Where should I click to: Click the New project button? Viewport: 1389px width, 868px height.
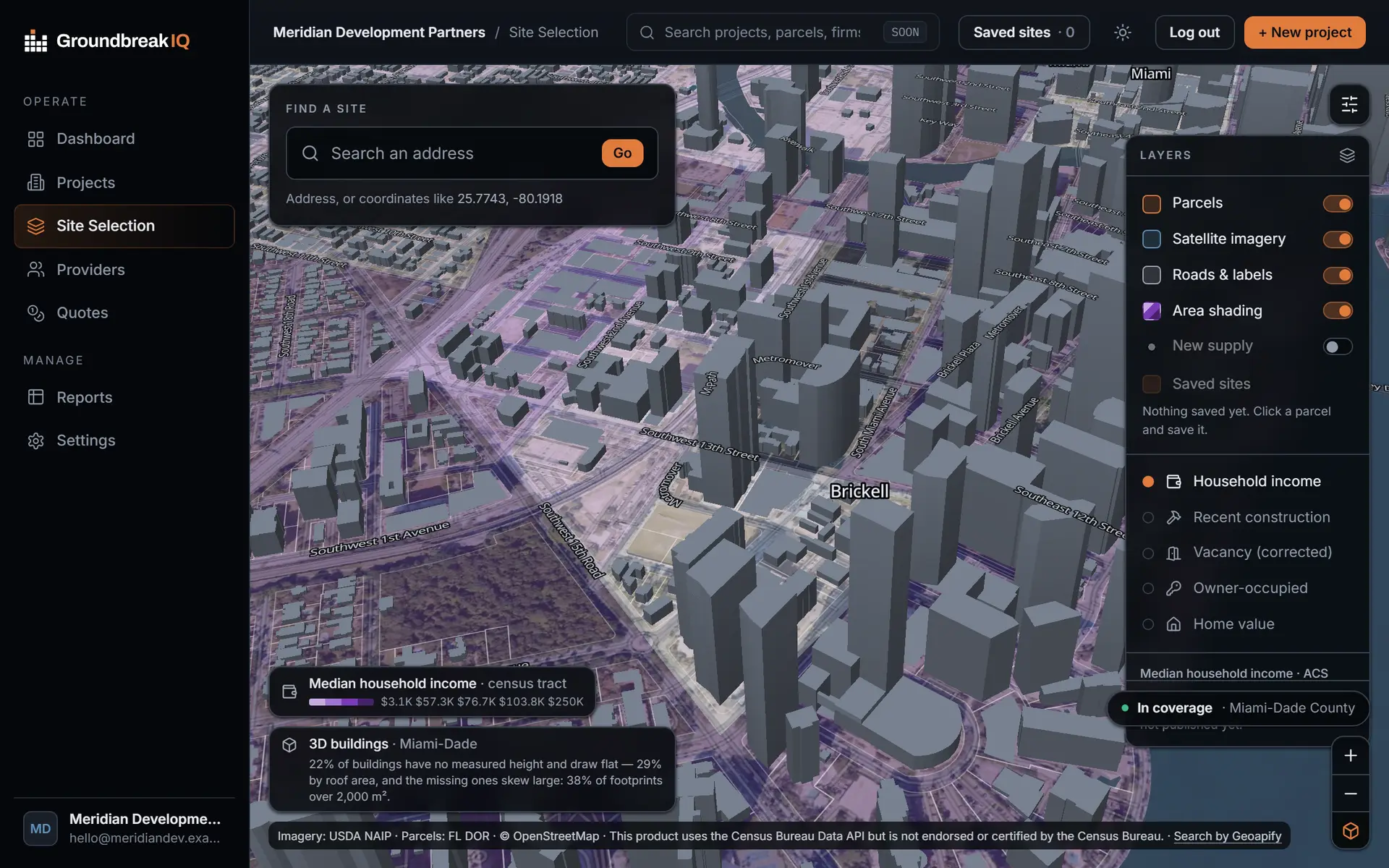click(x=1304, y=33)
